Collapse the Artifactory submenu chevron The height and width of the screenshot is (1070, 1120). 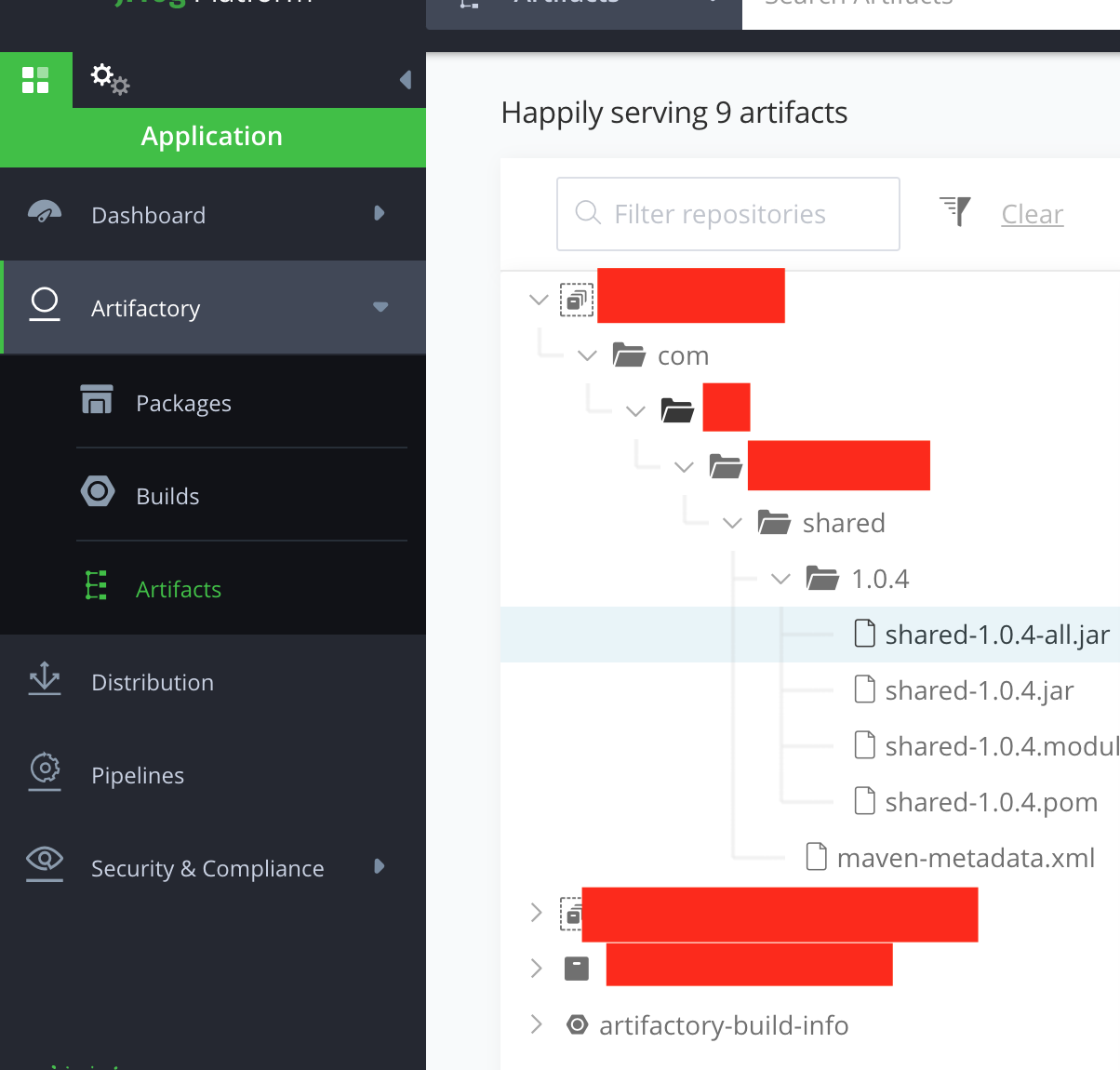tap(380, 306)
